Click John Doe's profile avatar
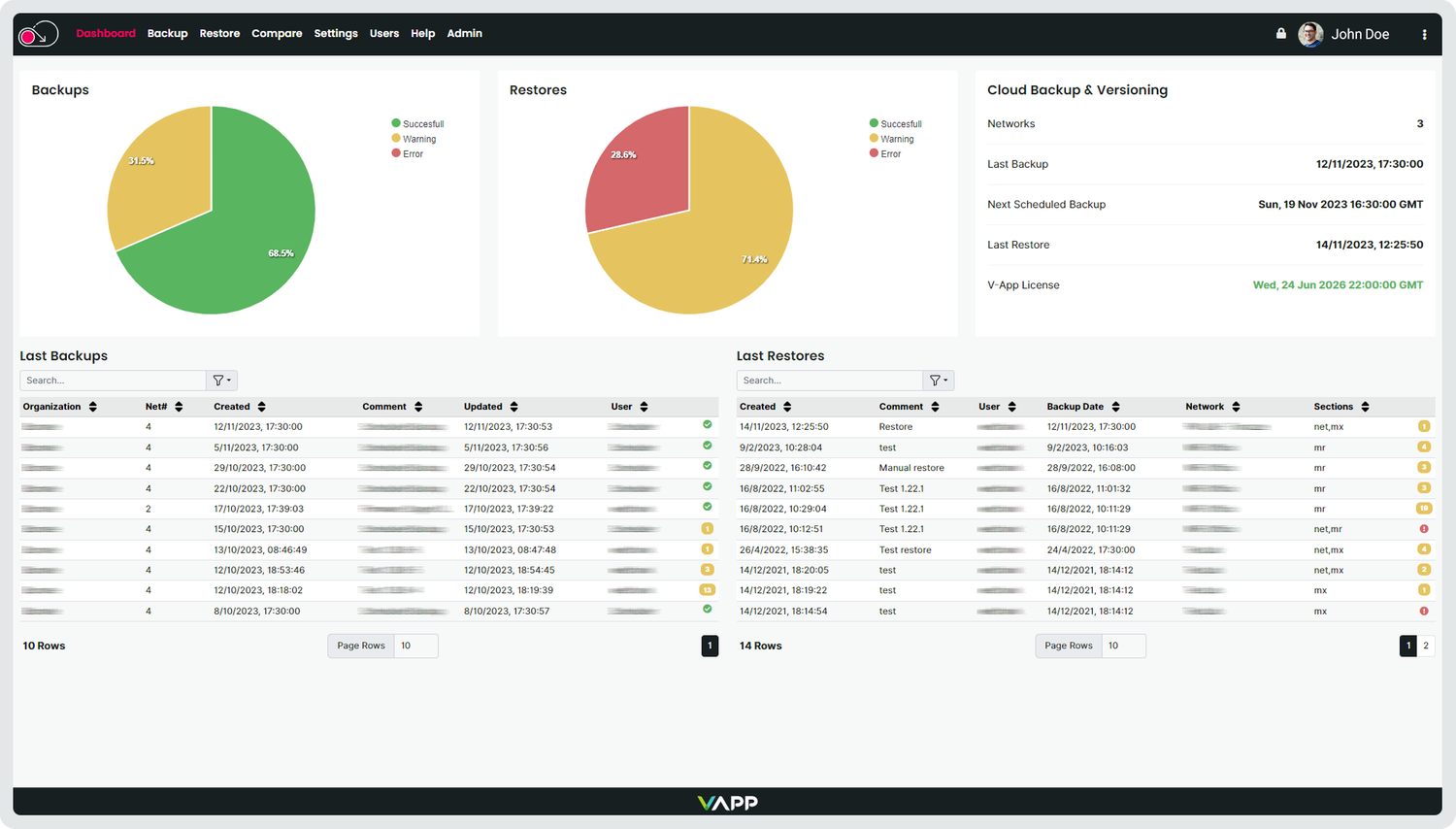 pos(1309,33)
